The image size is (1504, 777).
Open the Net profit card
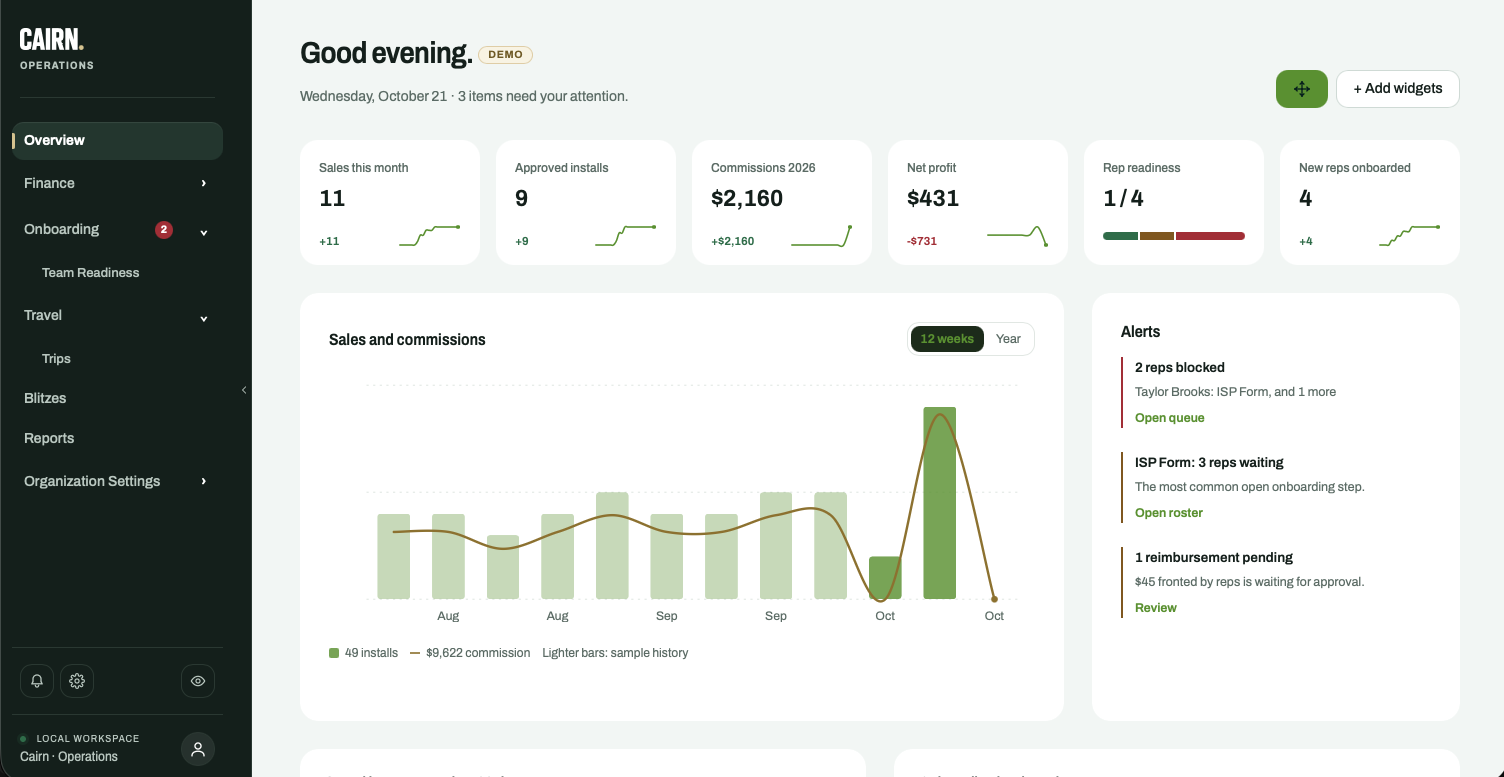coord(978,203)
